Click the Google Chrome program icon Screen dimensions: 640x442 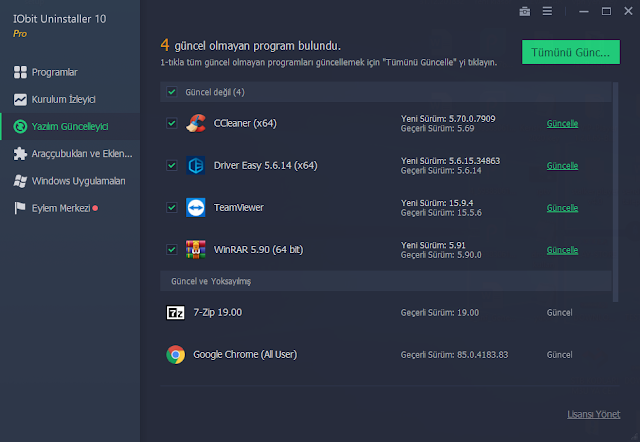tap(176, 355)
